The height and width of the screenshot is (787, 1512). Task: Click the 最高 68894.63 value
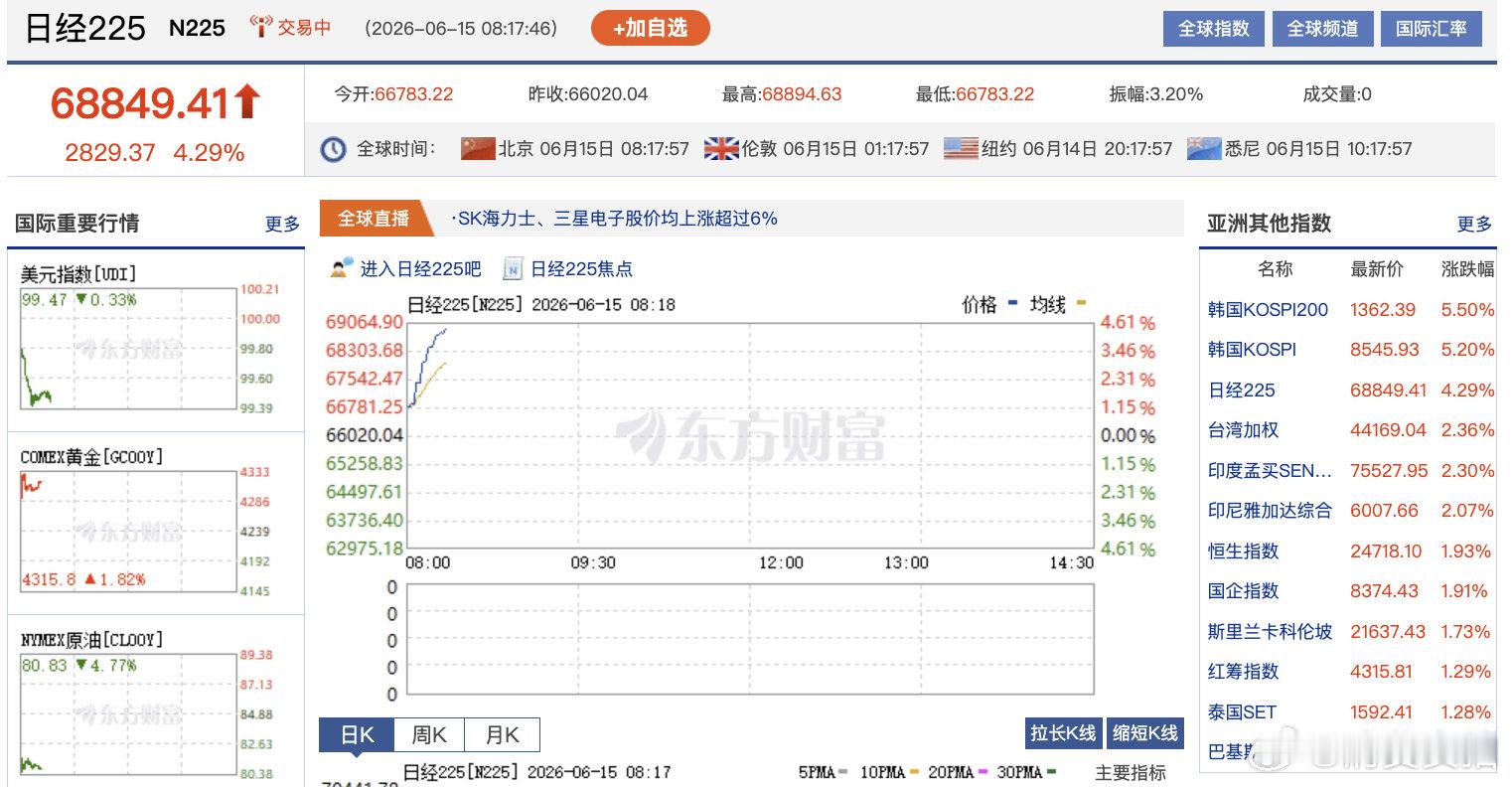[x=802, y=94]
